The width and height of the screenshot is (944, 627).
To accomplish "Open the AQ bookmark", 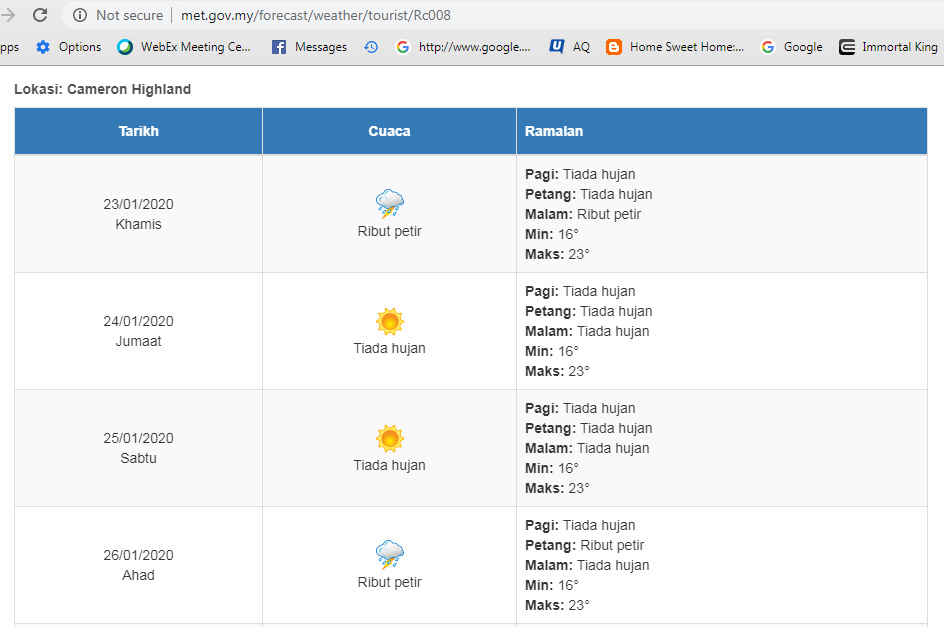I will (570, 47).
